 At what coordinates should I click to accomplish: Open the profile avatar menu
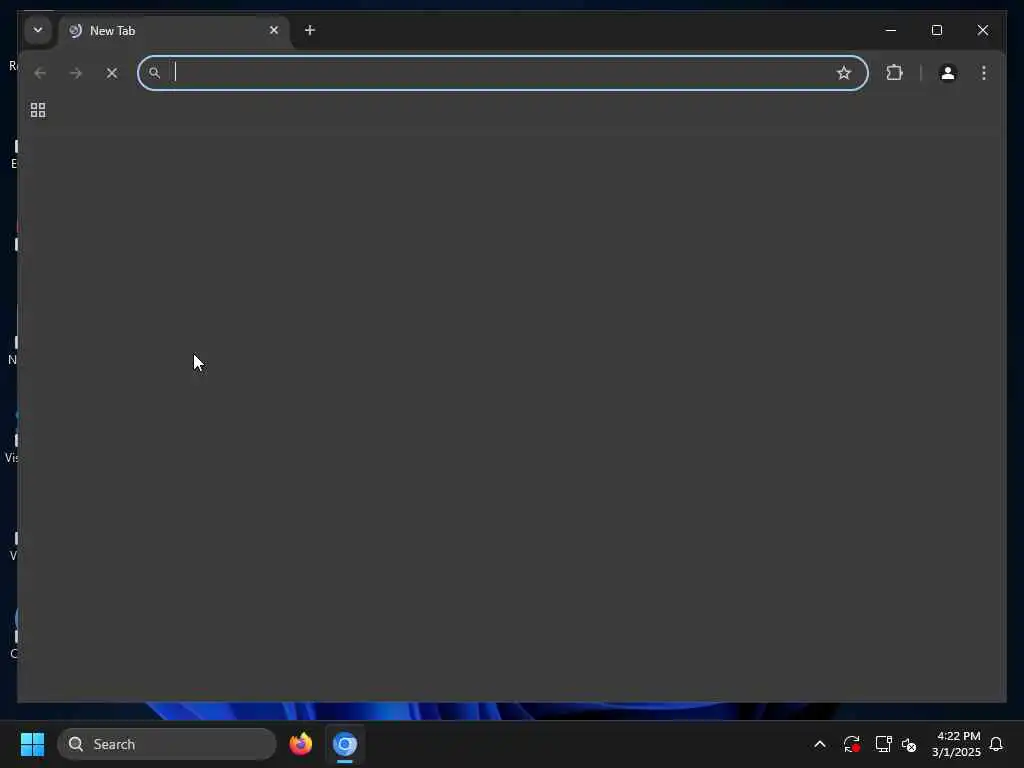[948, 73]
